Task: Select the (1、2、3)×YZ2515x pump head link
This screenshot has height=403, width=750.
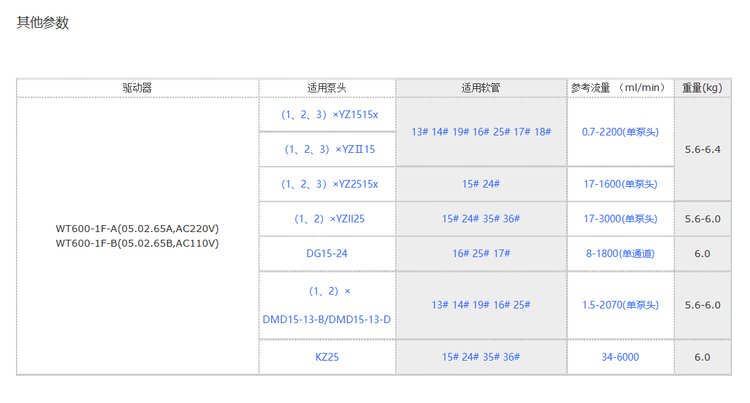Action: [326, 184]
